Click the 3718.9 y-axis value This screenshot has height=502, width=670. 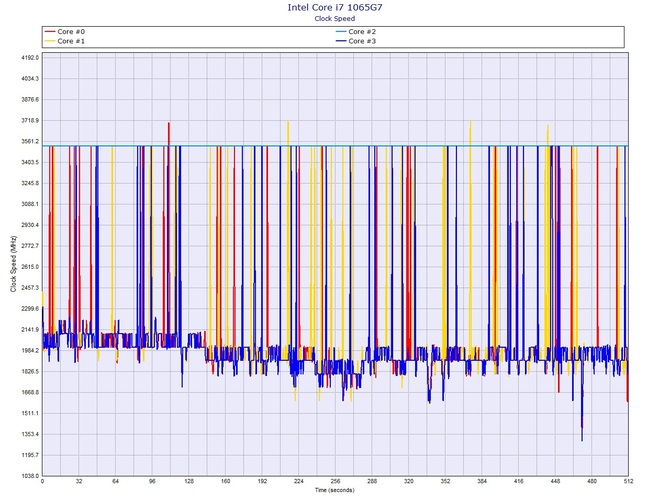[x=30, y=120]
